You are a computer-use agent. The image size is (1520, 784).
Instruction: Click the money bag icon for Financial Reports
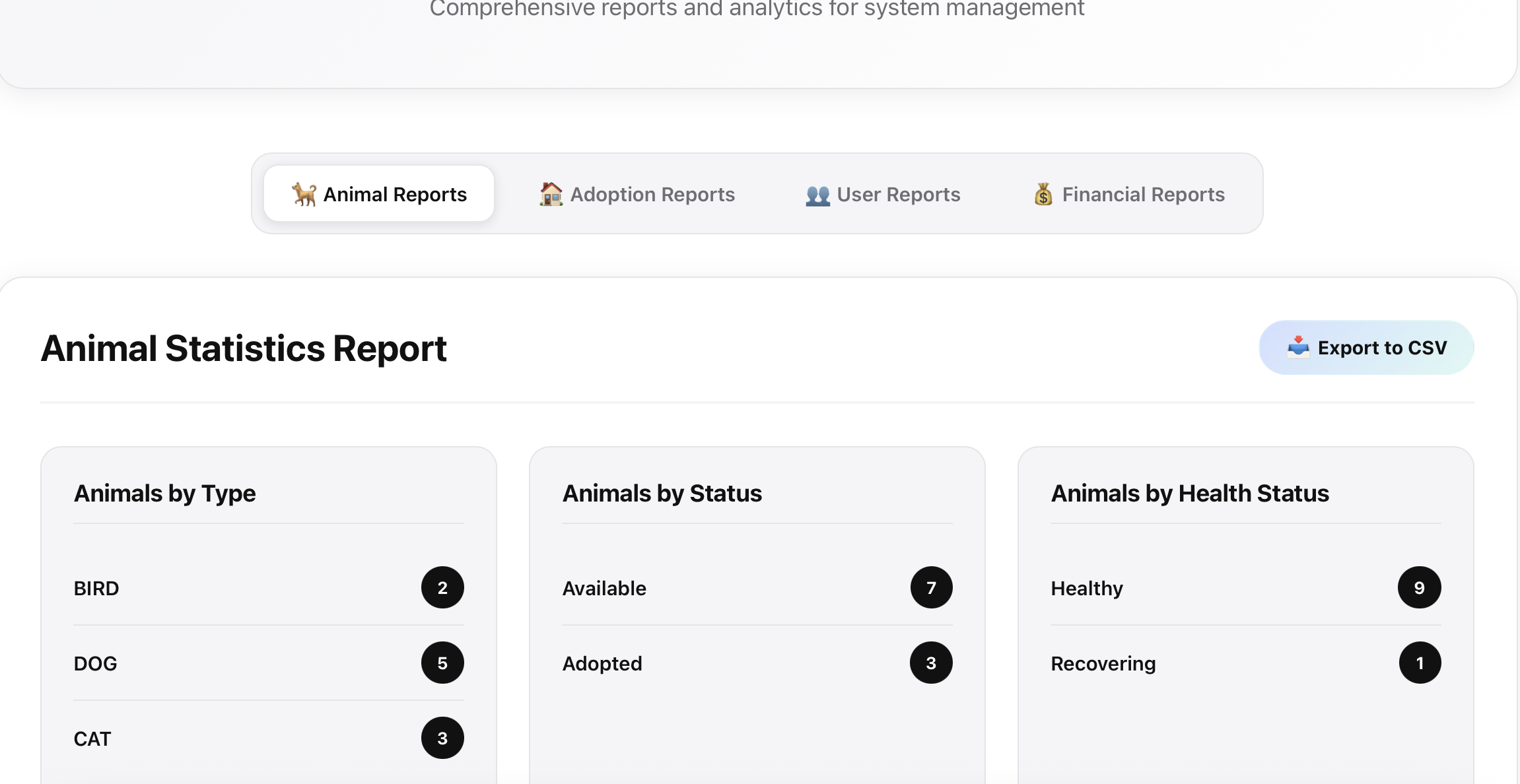(x=1043, y=193)
